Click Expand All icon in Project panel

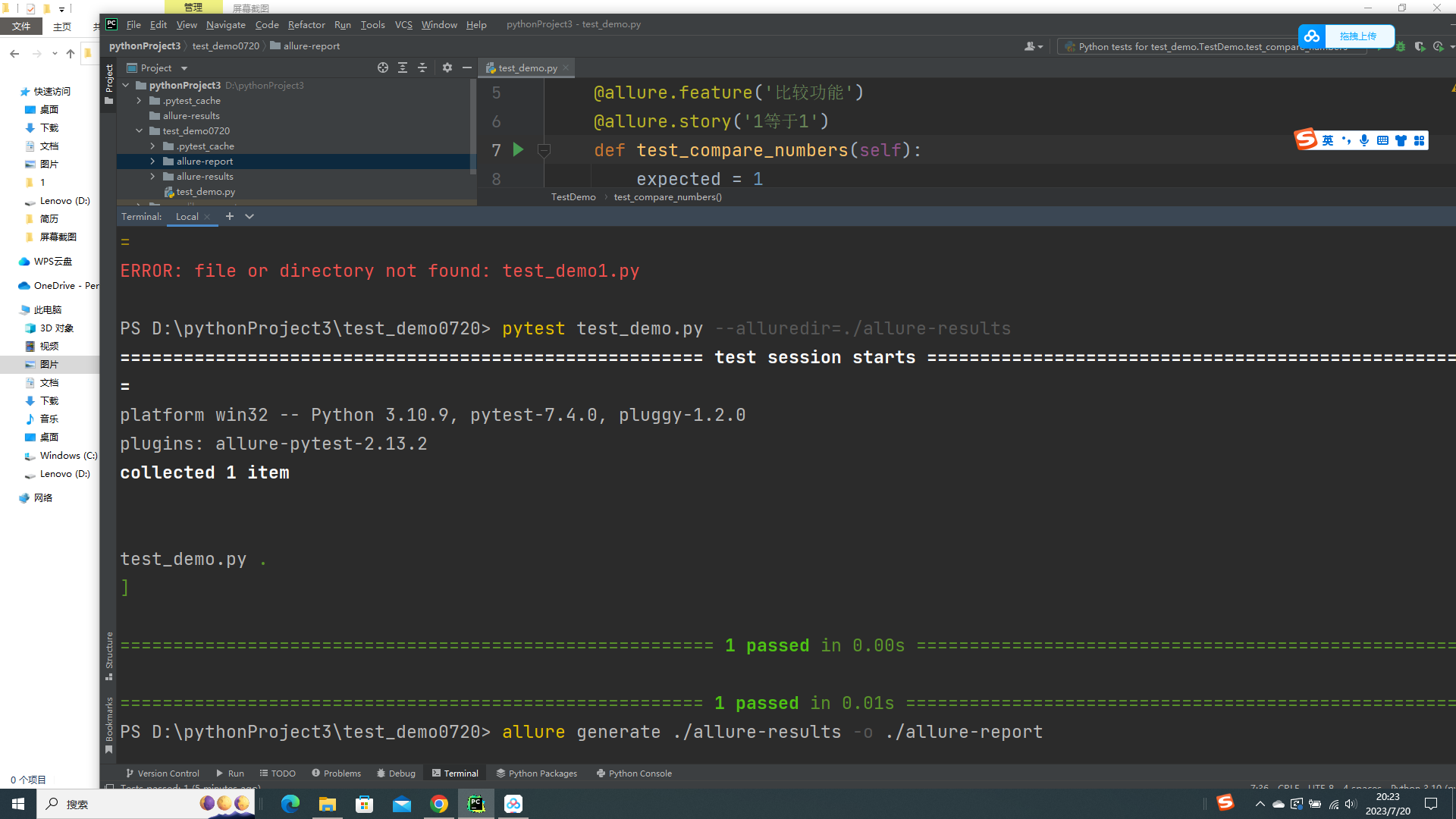pyautogui.click(x=403, y=67)
